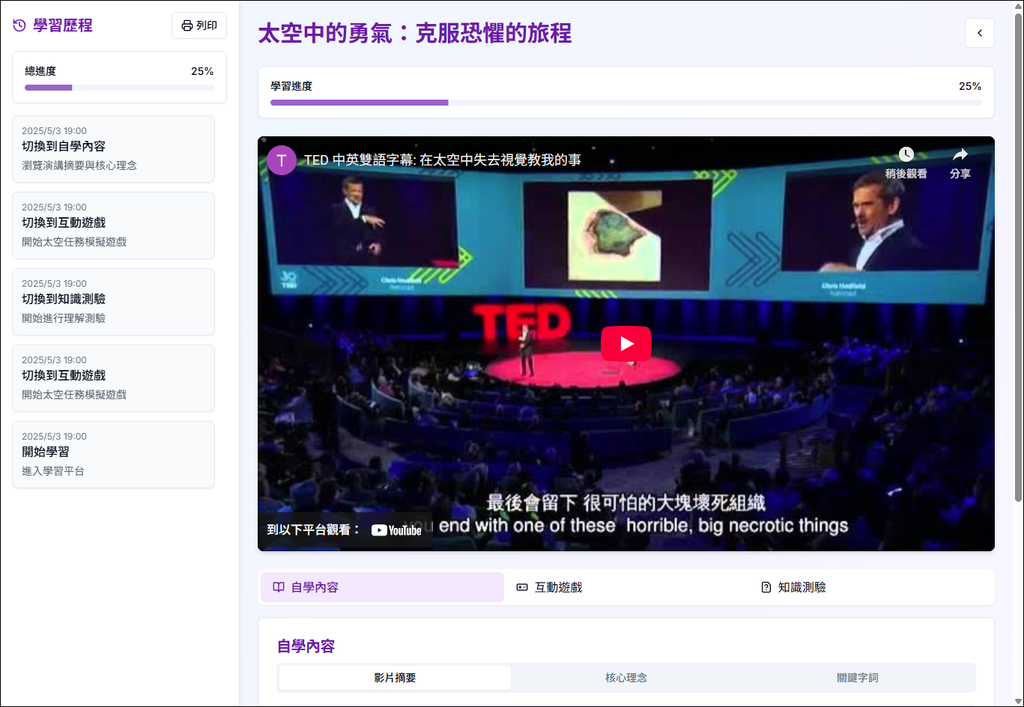The height and width of the screenshot is (707, 1024).
Task: Select the 影片摘要 sub-tab
Action: click(395, 678)
